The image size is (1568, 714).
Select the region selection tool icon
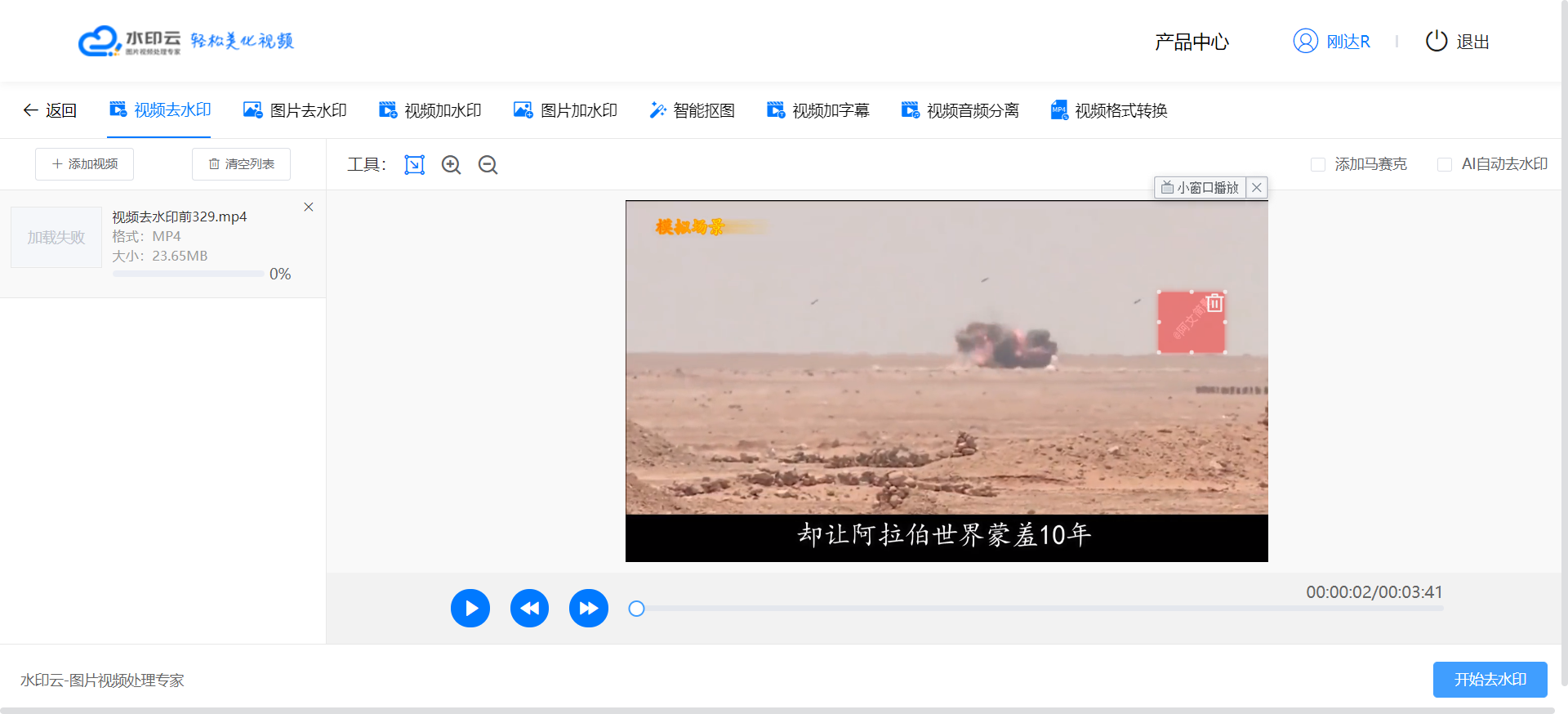point(415,165)
